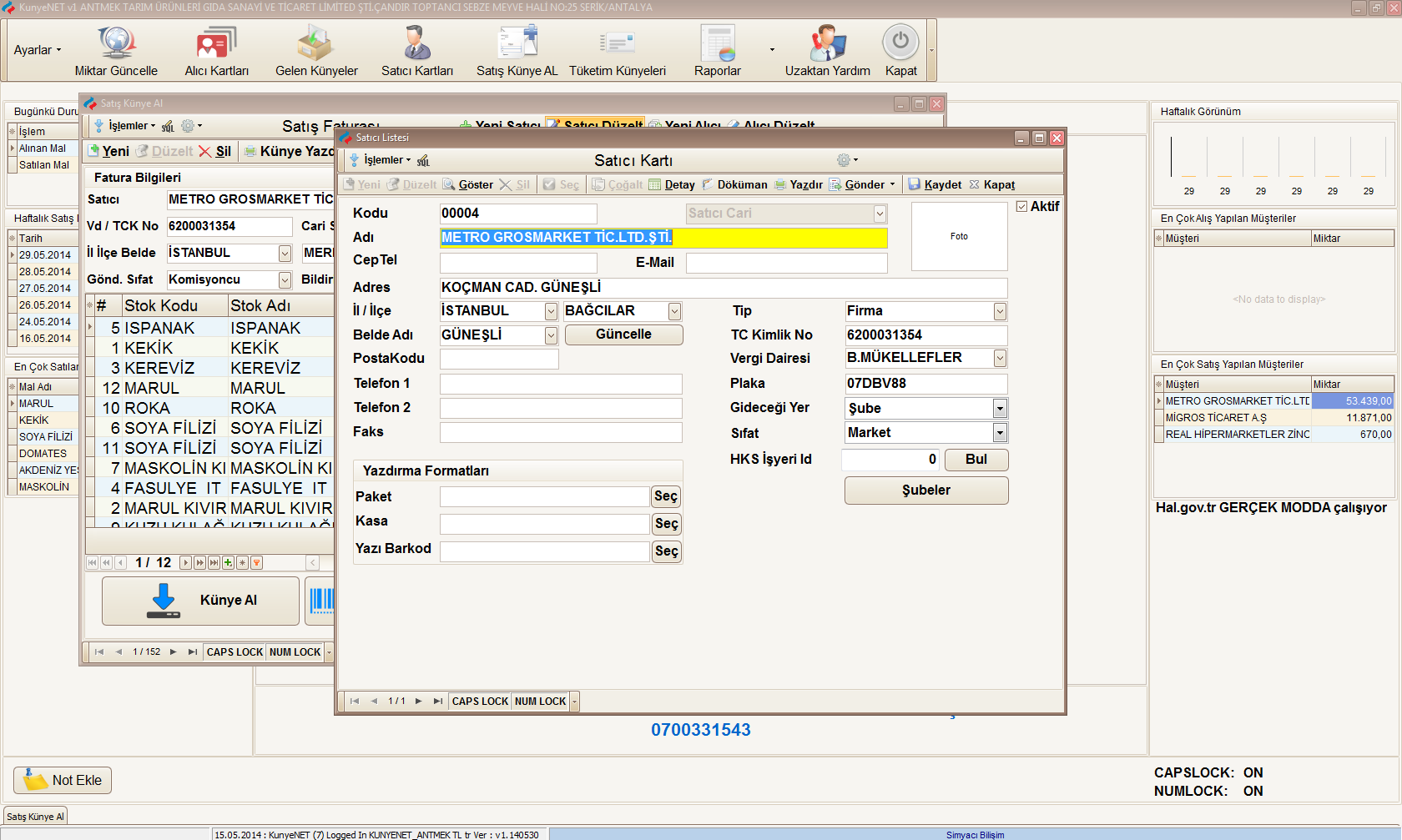Click Seç button for Yazı Barkod
The width and height of the screenshot is (1402, 840).
[x=666, y=551]
